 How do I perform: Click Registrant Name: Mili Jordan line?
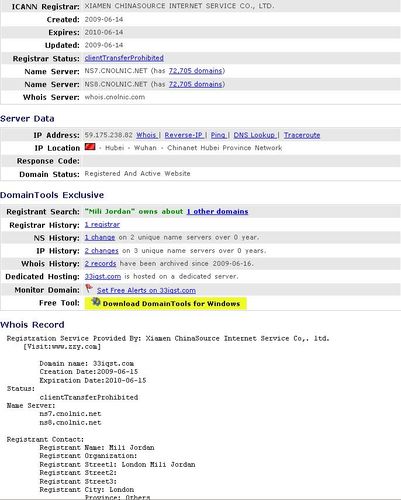click(97, 447)
